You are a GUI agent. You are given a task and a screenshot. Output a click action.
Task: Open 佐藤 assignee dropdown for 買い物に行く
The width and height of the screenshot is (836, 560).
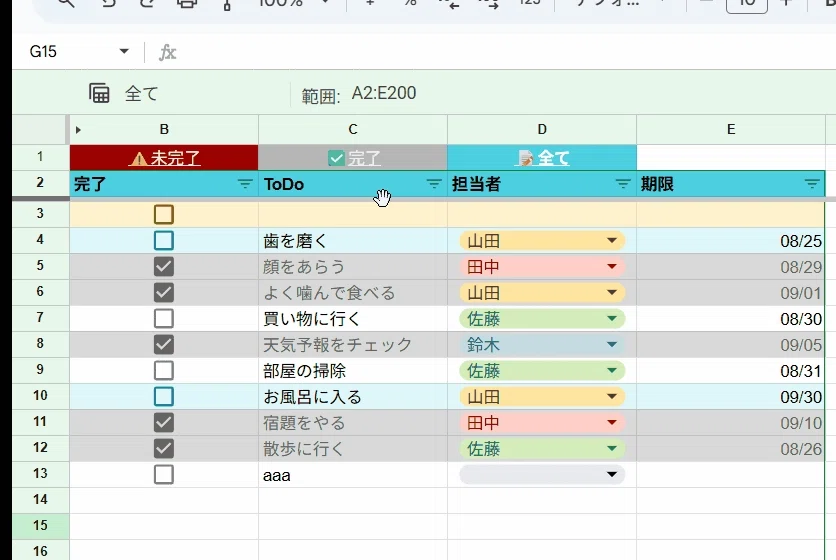[x=612, y=318]
